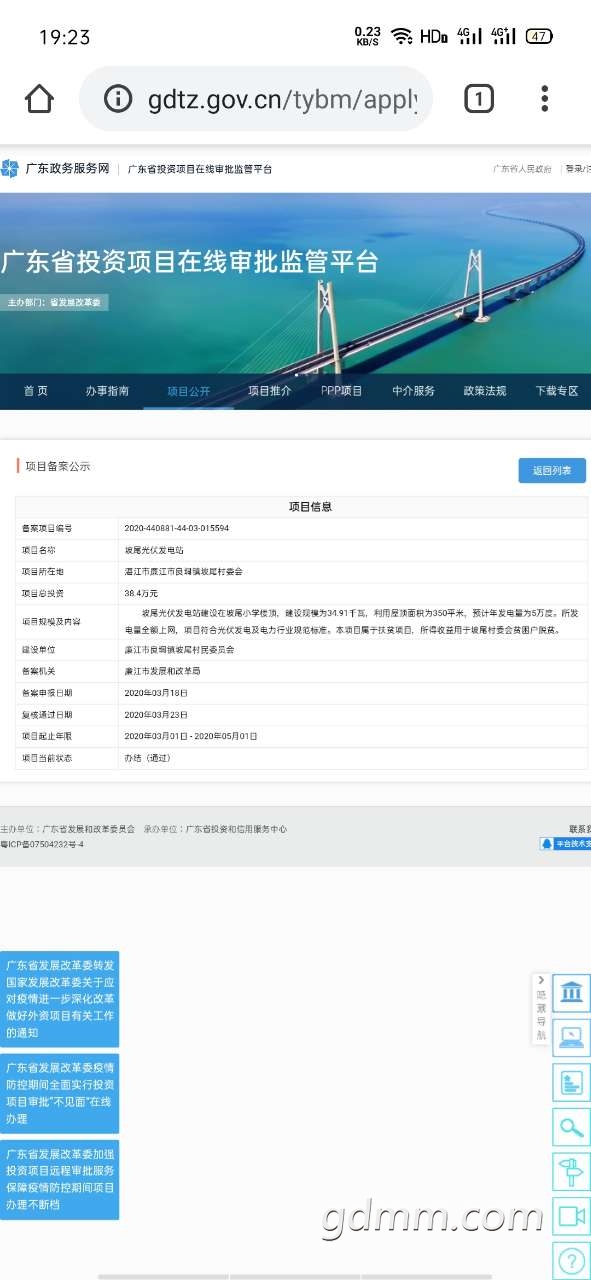Open the magnifier search sidebar icon
591x1280 pixels.
tap(571, 1127)
